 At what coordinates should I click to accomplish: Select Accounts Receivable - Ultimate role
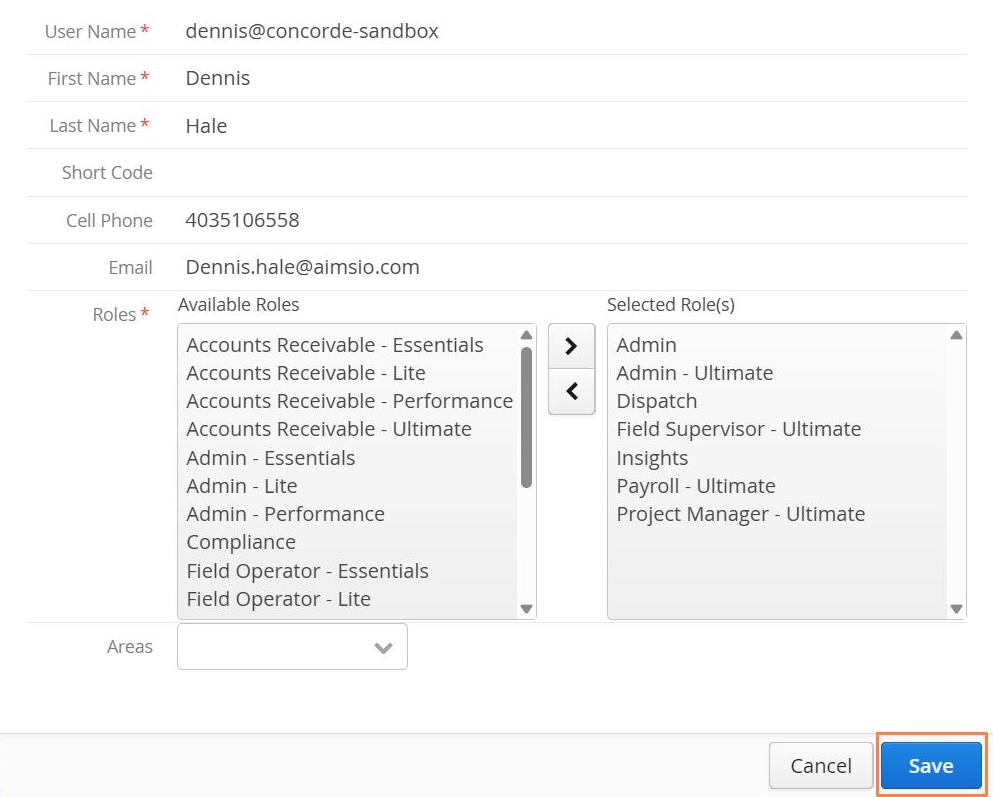pyautogui.click(x=329, y=429)
